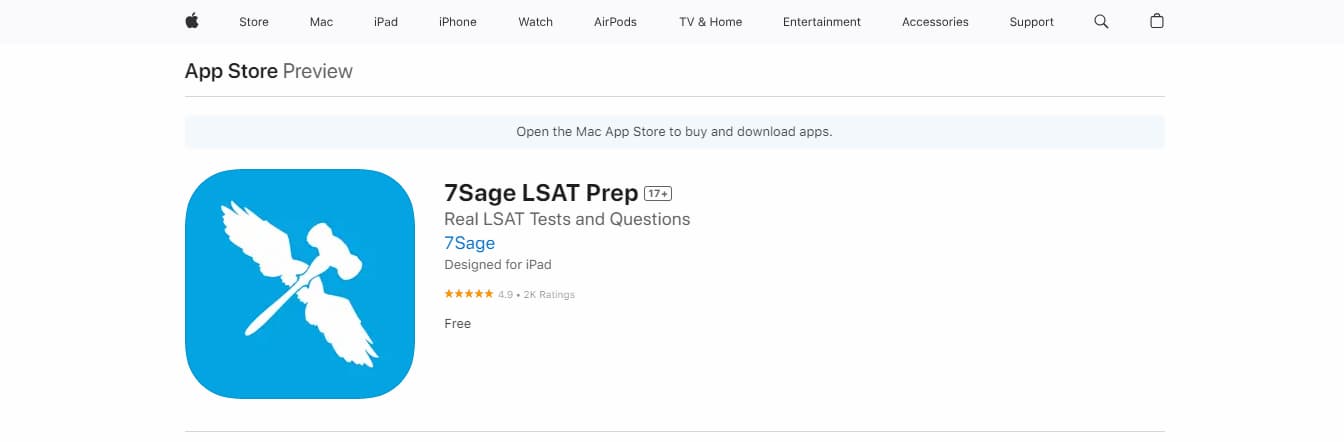Screen dimensions: 1344x442
Task: Click the Open the Mac App Store banner
Action: click(674, 132)
